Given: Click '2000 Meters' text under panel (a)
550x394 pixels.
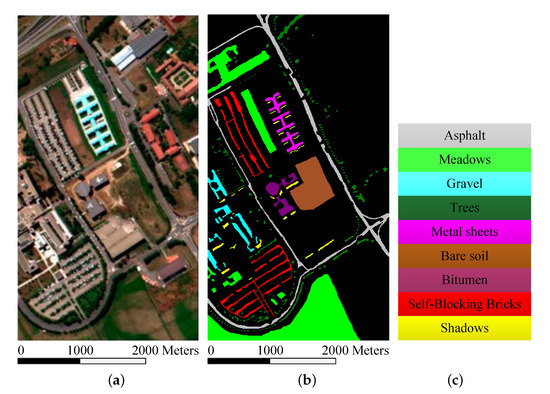Looking at the screenshot, I should pos(165,350).
